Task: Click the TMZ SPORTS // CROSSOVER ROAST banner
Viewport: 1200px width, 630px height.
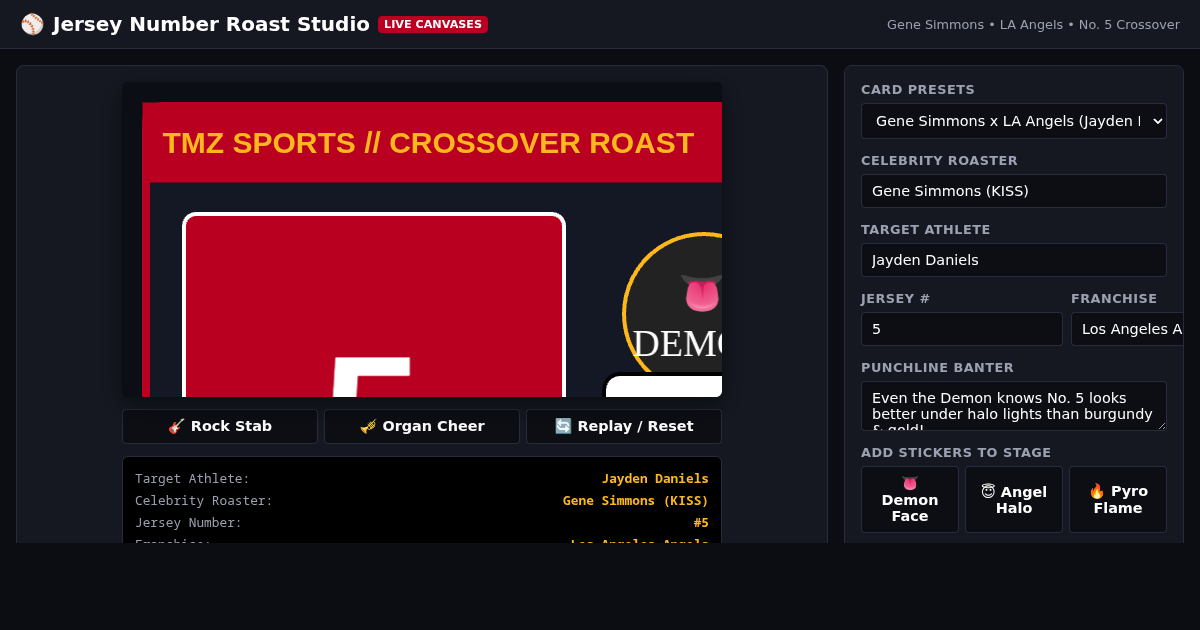Action: pos(432,142)
